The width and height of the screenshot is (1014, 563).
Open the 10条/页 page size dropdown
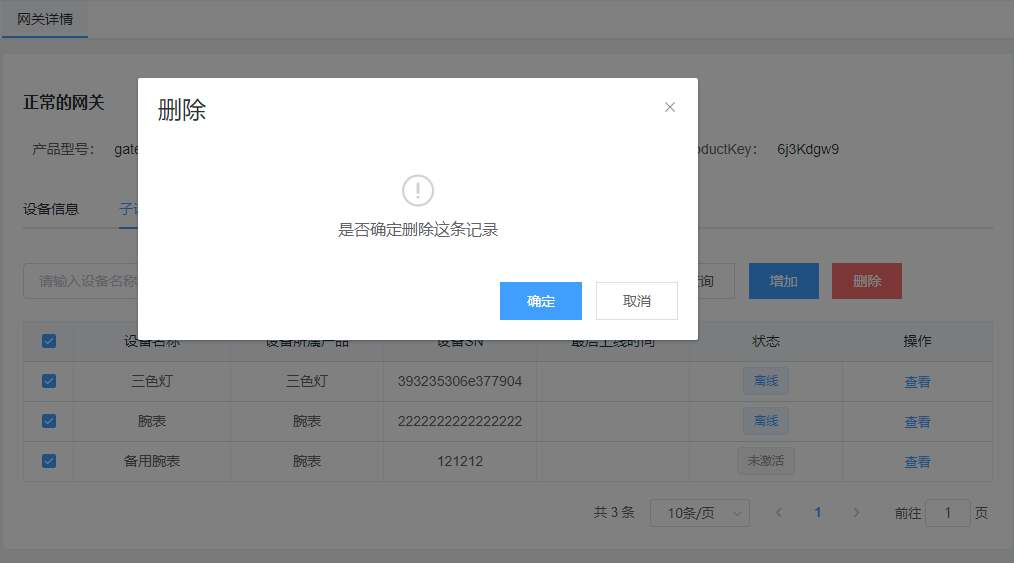[x=699, y=513]
